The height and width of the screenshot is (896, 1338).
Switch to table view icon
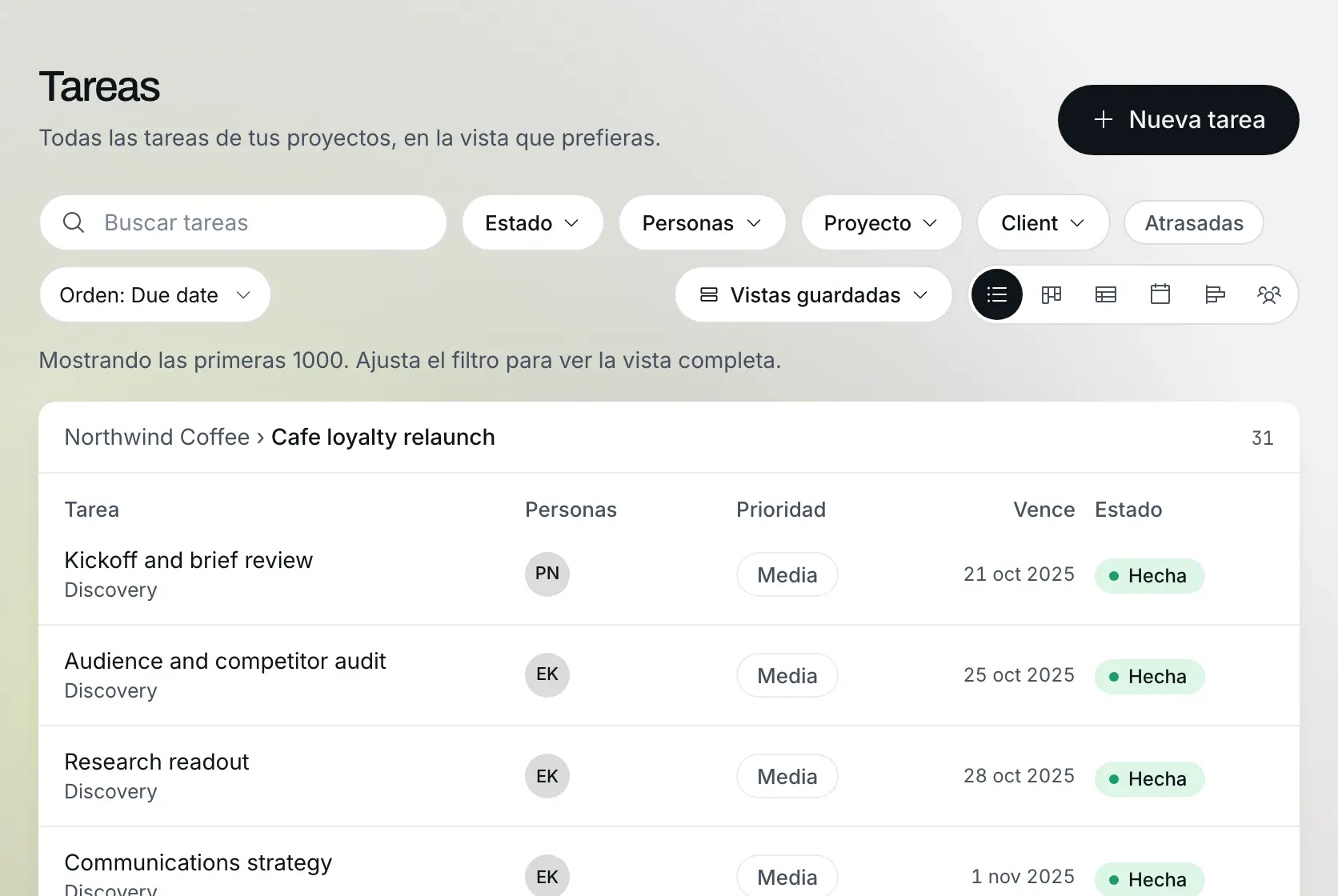[x=1106, y=294]
